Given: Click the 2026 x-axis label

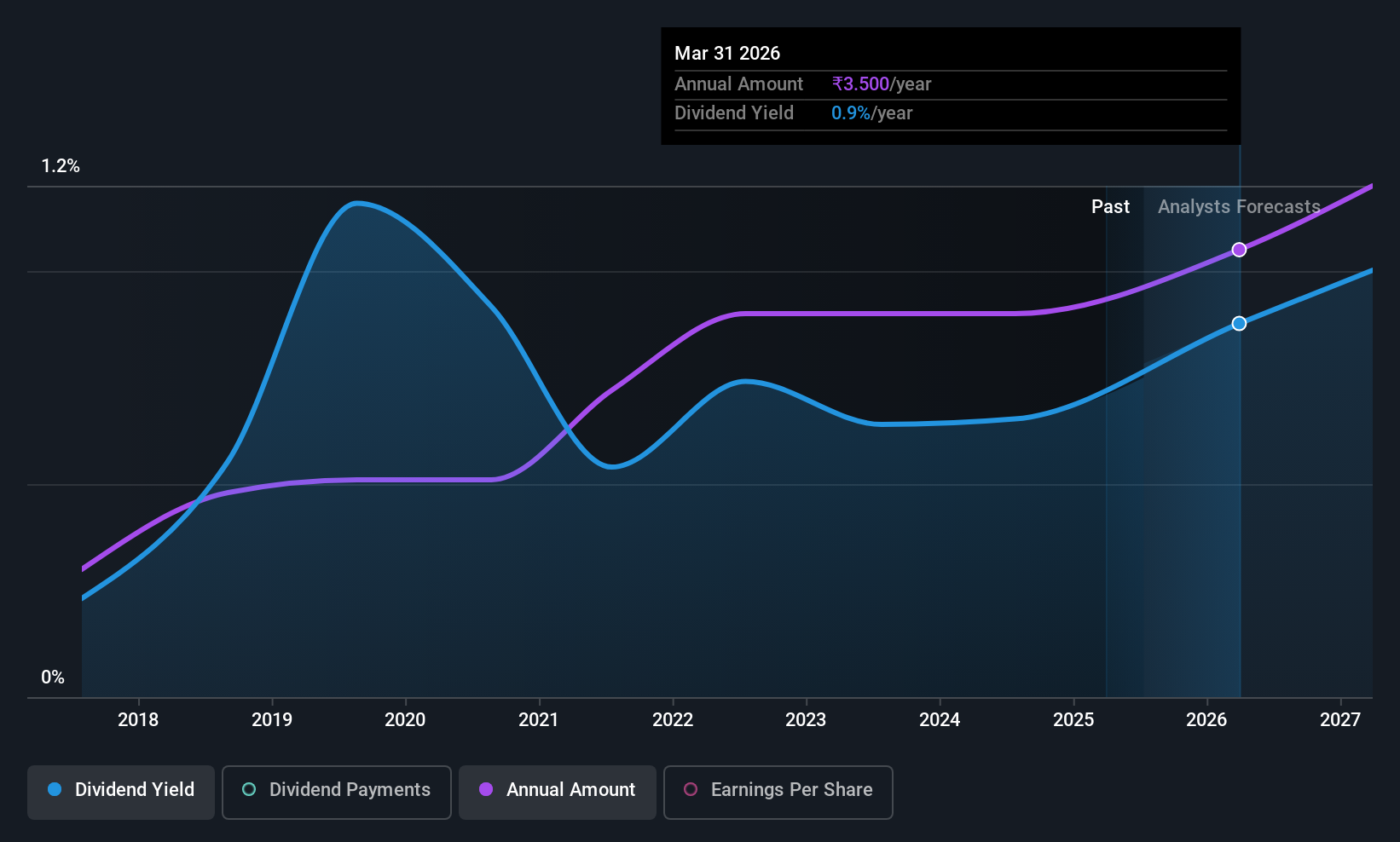Looking at the screenshot, I should [1206, 720].
